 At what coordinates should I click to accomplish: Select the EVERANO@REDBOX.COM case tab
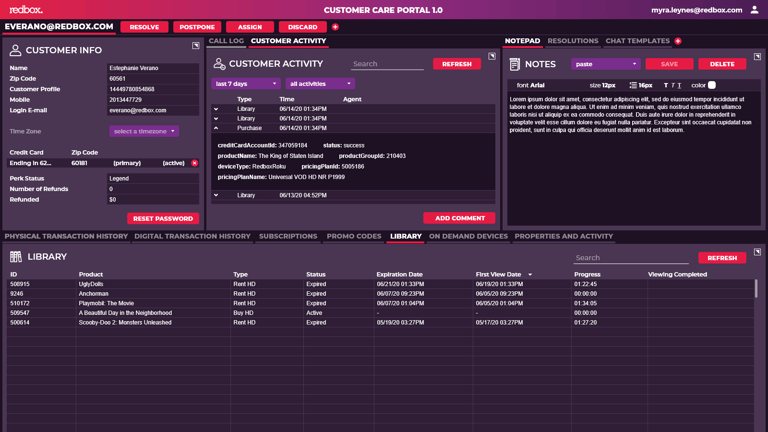click(59, 27)
